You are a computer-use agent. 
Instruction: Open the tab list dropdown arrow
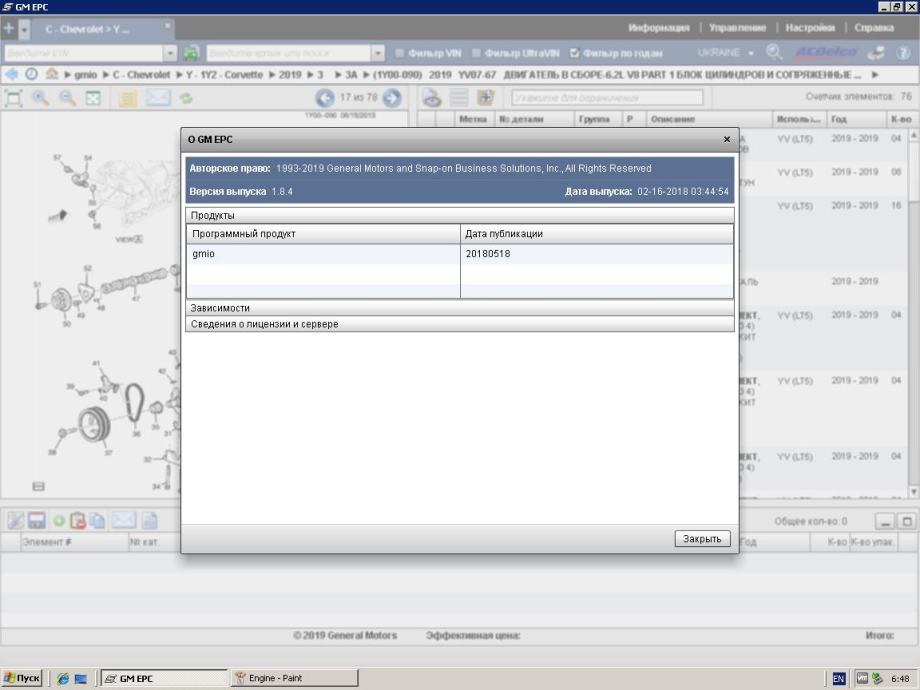click(x=24, y=28)
